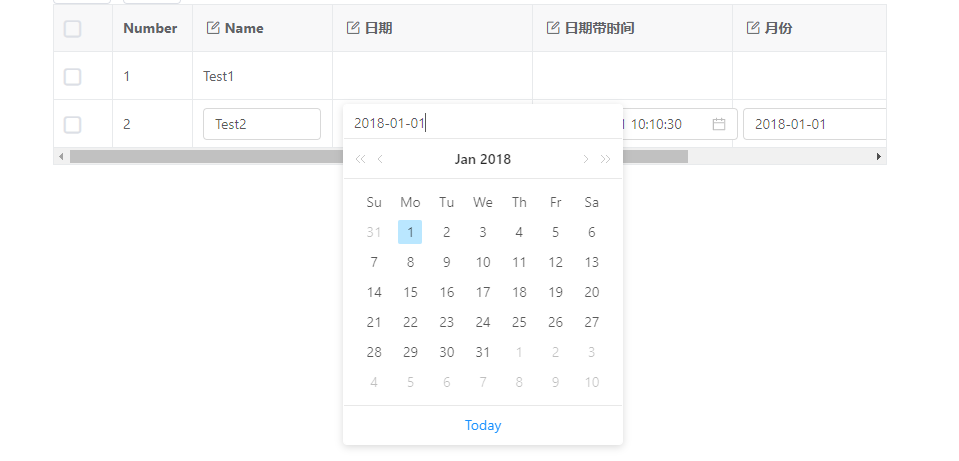Viewport: 959px width, 461px height.
Task: Click the Test2 name input field
Action: pos(261,124)
